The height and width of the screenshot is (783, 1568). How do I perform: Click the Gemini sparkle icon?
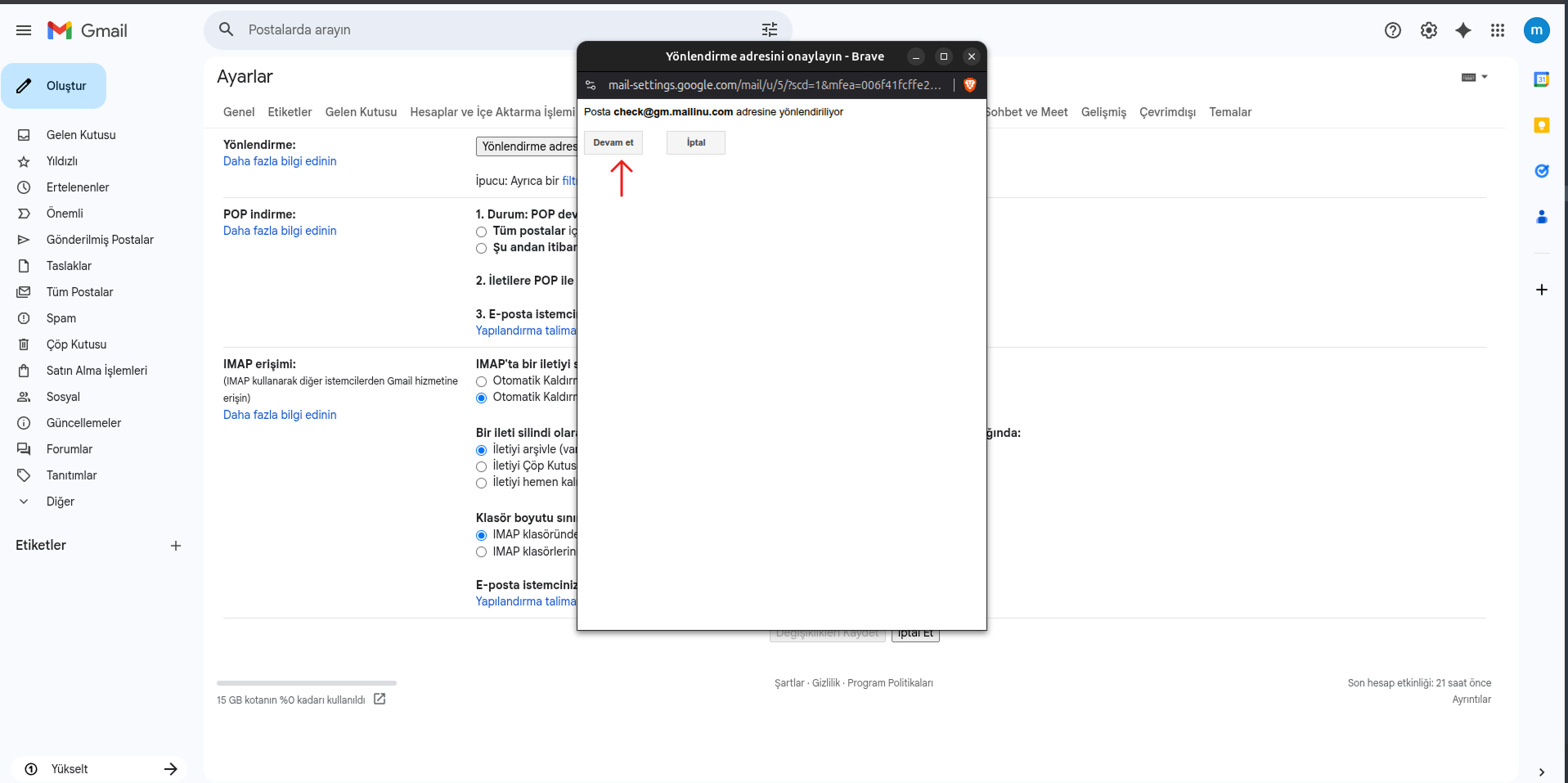coord(1463,30)
